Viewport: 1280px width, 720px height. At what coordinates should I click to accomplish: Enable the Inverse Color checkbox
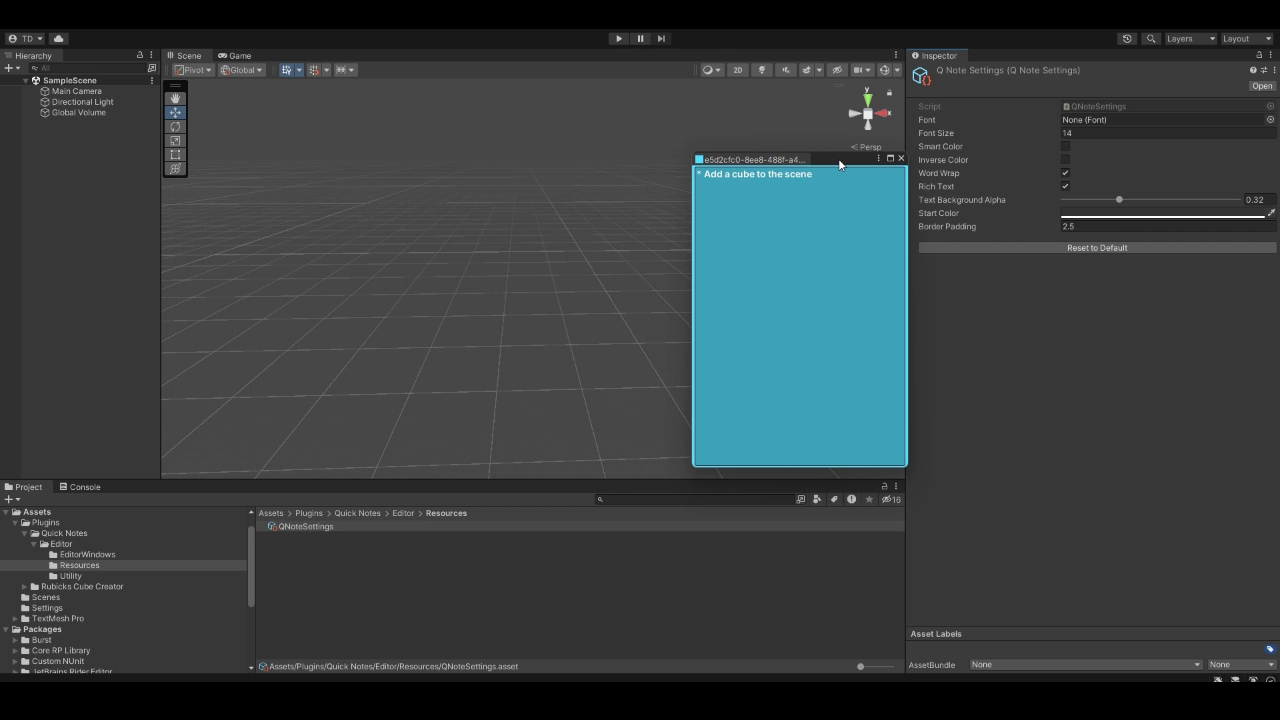(1065, 160)
